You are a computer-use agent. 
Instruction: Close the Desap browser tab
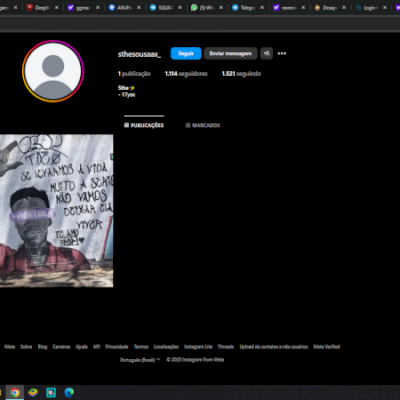click(x=344, y=7)
